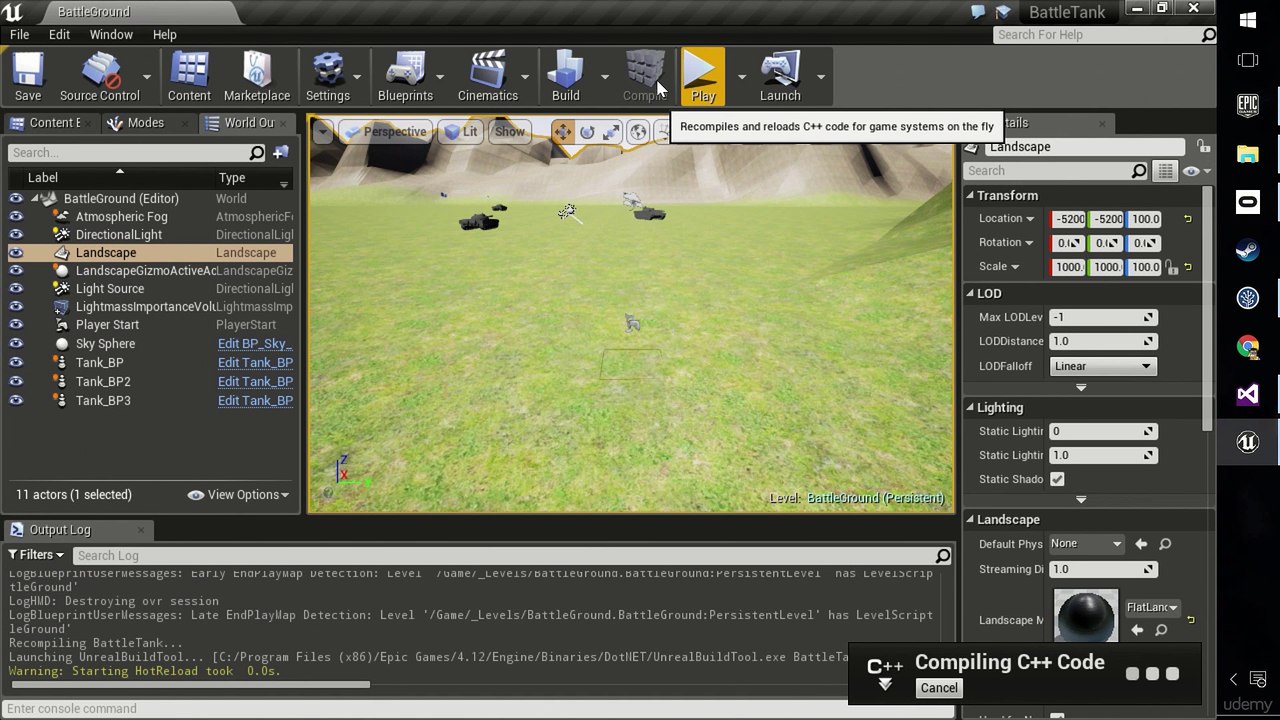
Task: Collapse the BattleGround (Editor) tree node
Action: 35,199
